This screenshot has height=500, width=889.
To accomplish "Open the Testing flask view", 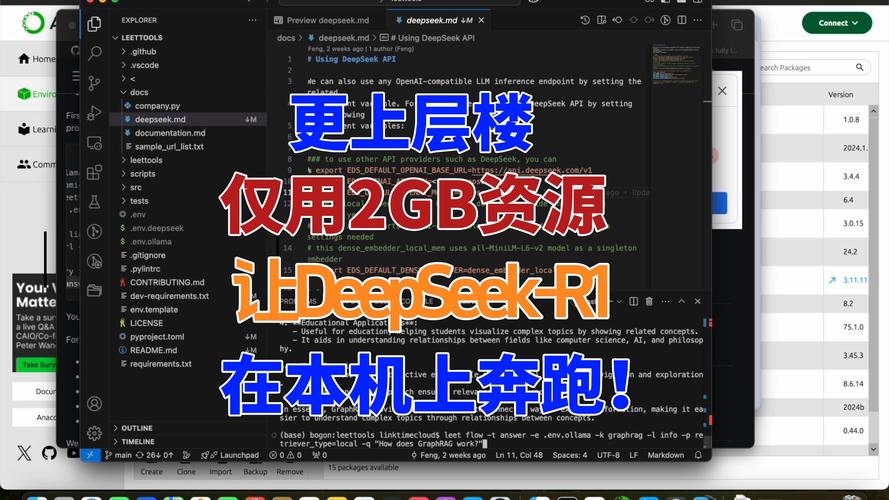I will pyautogui.click(x=94, y=202).
